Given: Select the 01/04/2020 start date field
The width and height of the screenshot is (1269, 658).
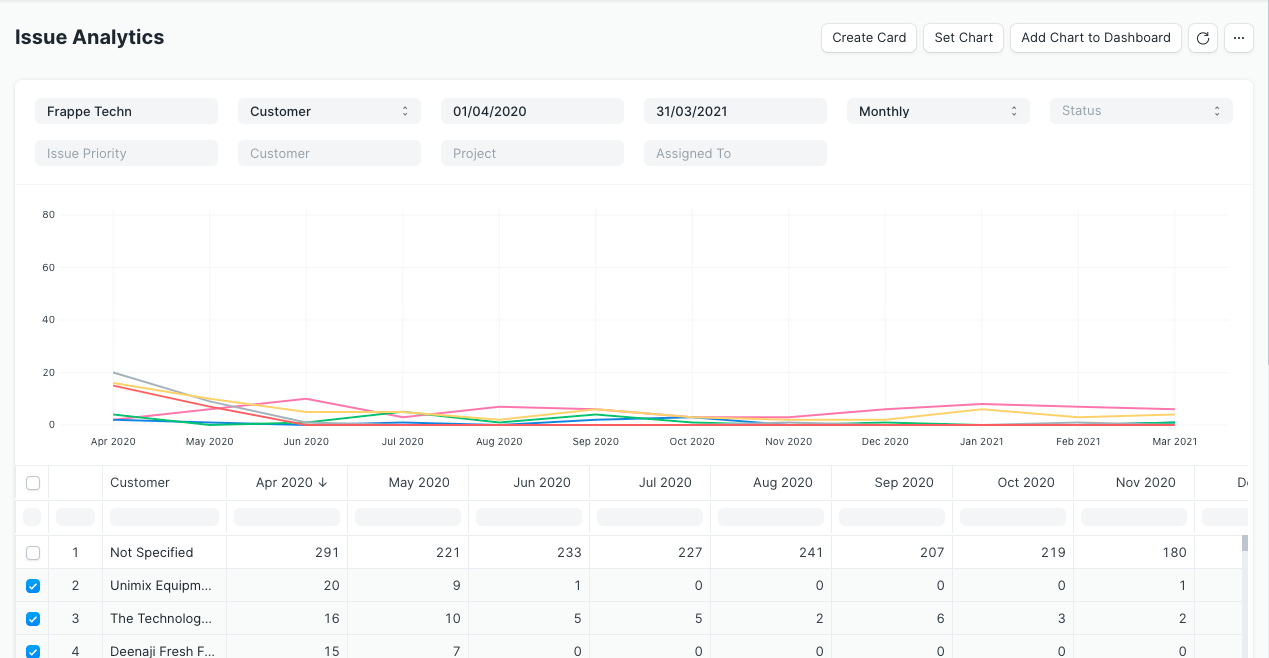Looking at the screenshot, I should [532, 111].
